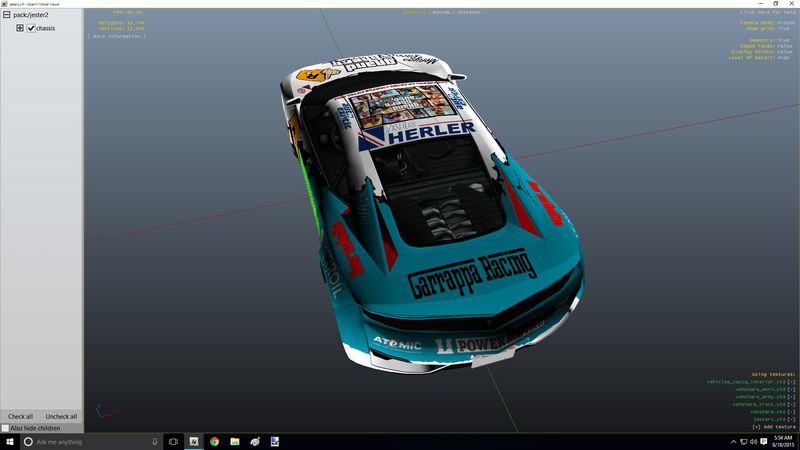
Task: Open Google Chrome from the taskbar
Action: tap(214, 442)
